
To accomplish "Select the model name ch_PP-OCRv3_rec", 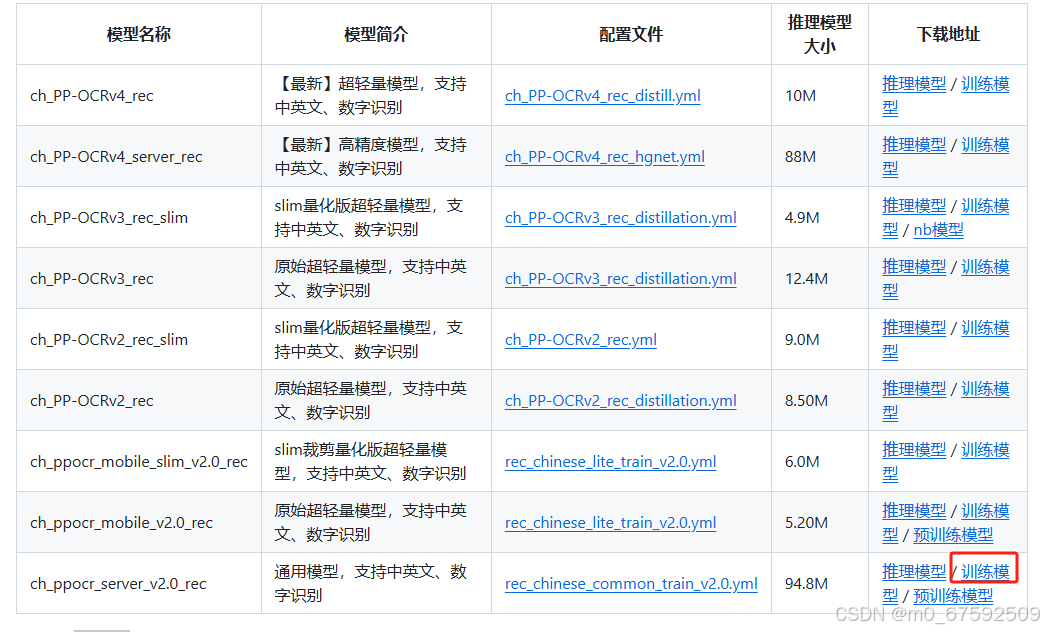I will pos(92,279).
